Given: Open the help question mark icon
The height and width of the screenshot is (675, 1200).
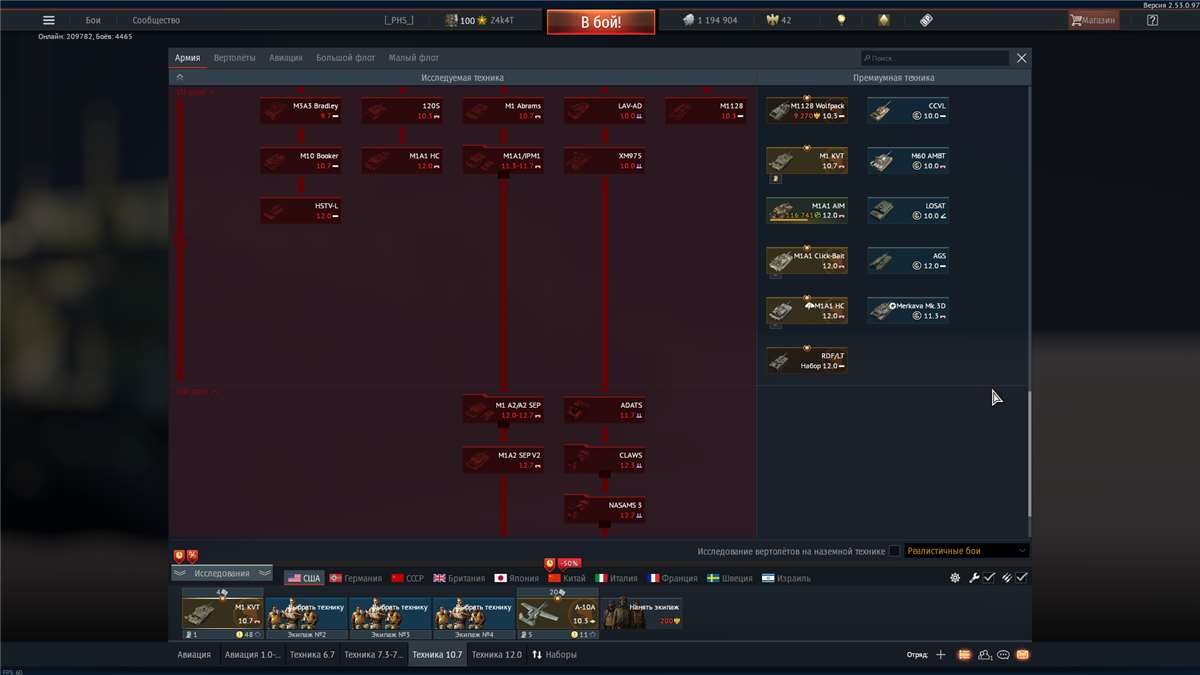Looking at the screenshot, I should coord(1152,20).
